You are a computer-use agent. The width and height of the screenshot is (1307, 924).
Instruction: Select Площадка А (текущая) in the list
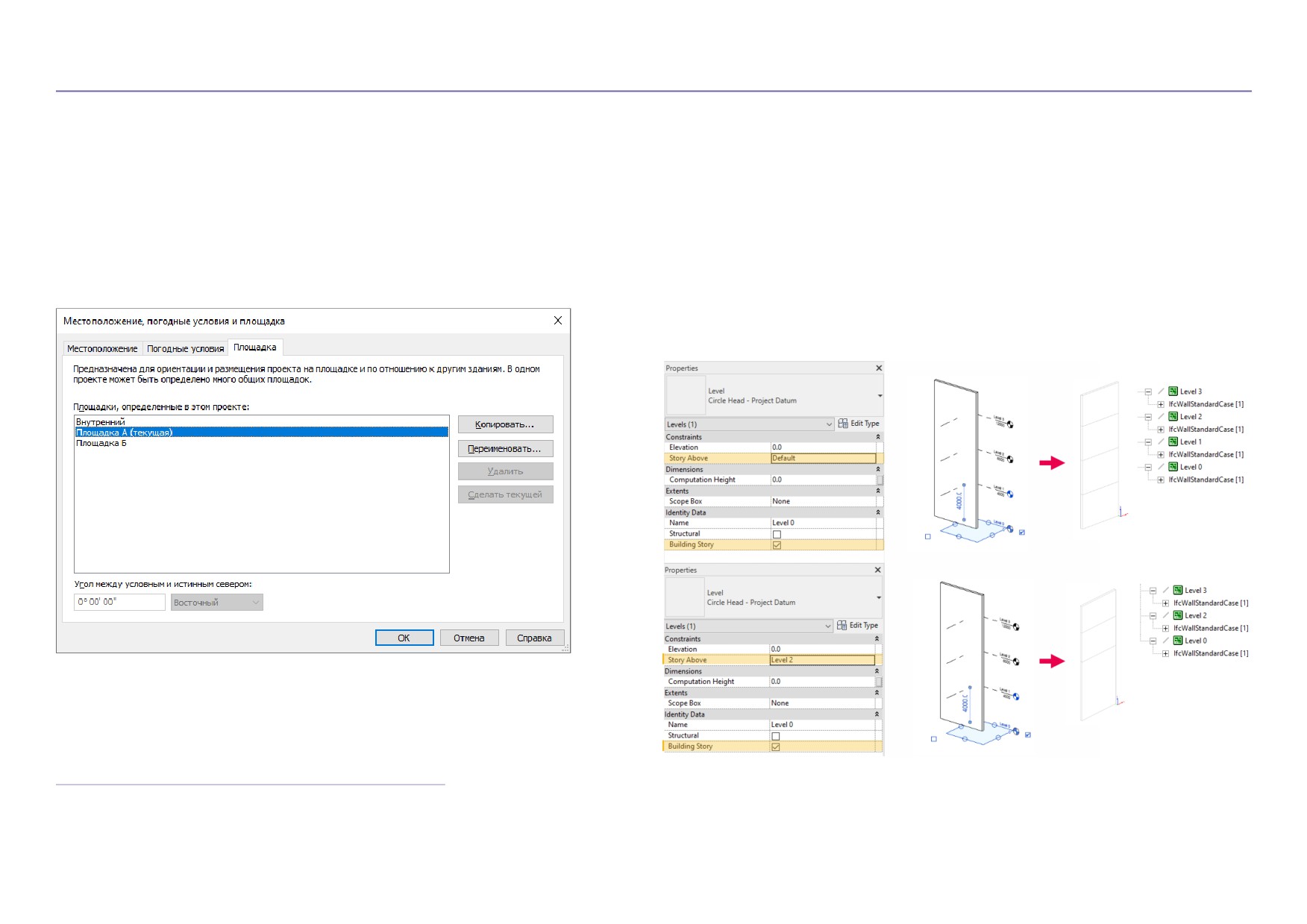(261, 433)
